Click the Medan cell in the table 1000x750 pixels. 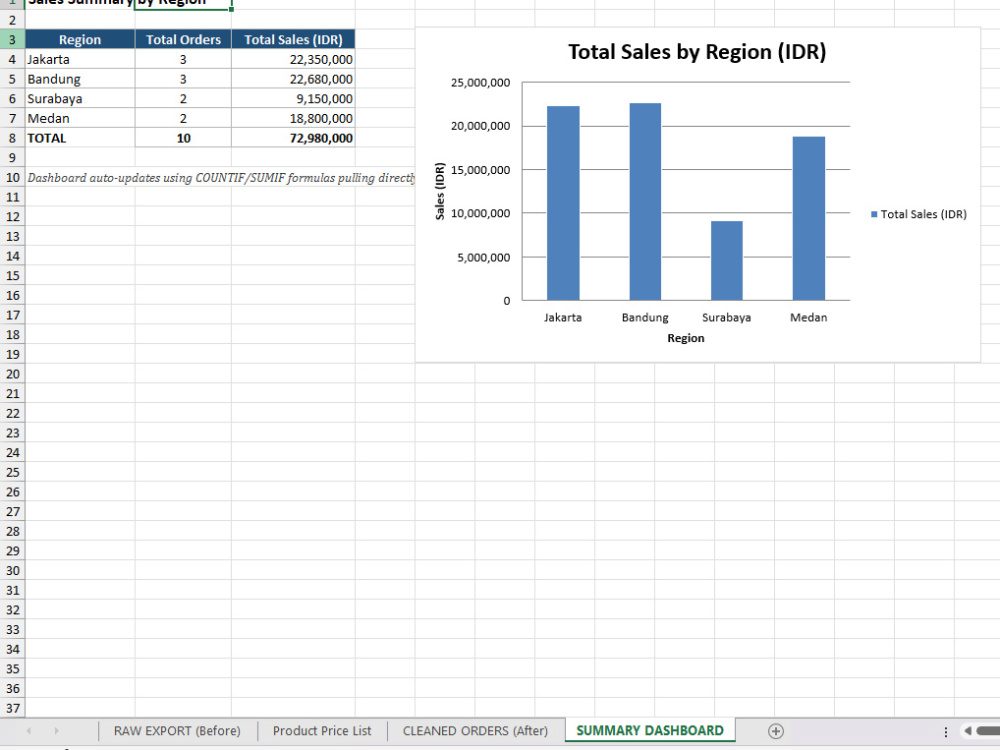click(80, 119)
